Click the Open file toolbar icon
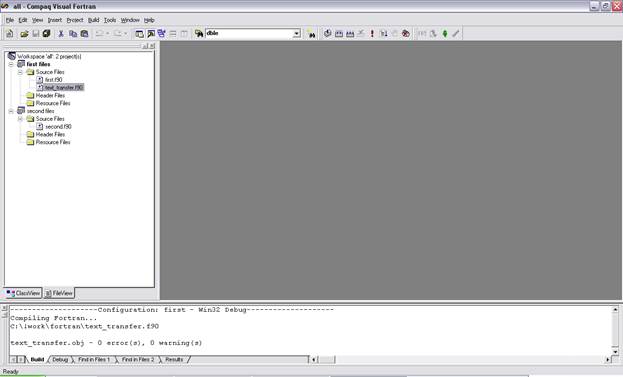This screenshot has width=623, height=377. pos(24,34)
